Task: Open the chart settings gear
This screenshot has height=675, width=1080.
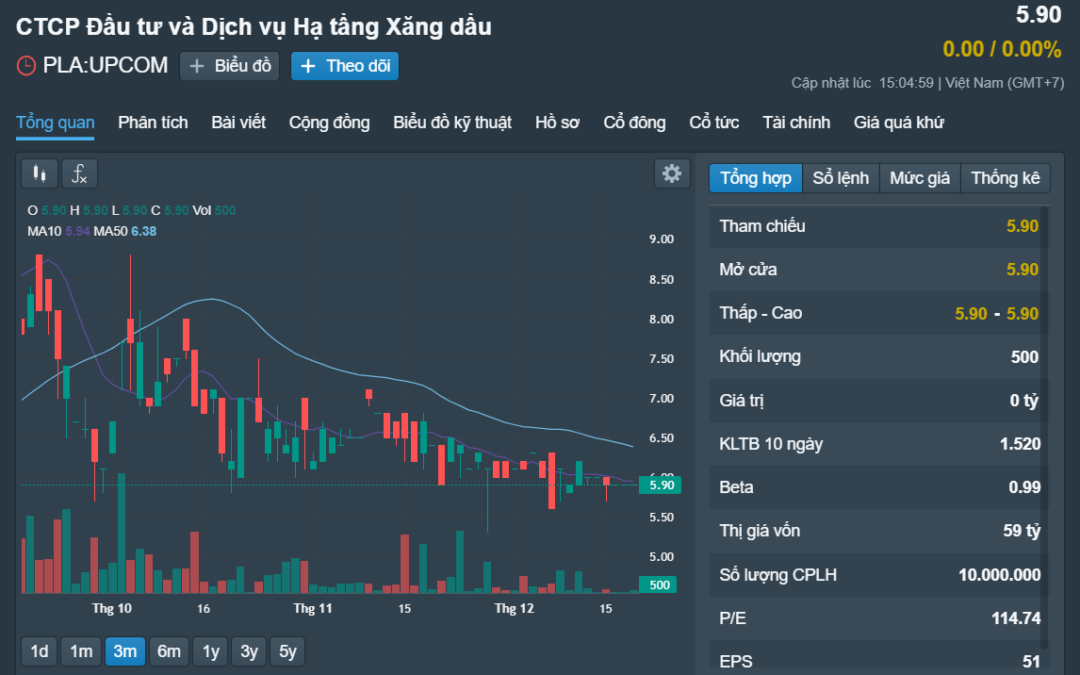Action: 671,173
